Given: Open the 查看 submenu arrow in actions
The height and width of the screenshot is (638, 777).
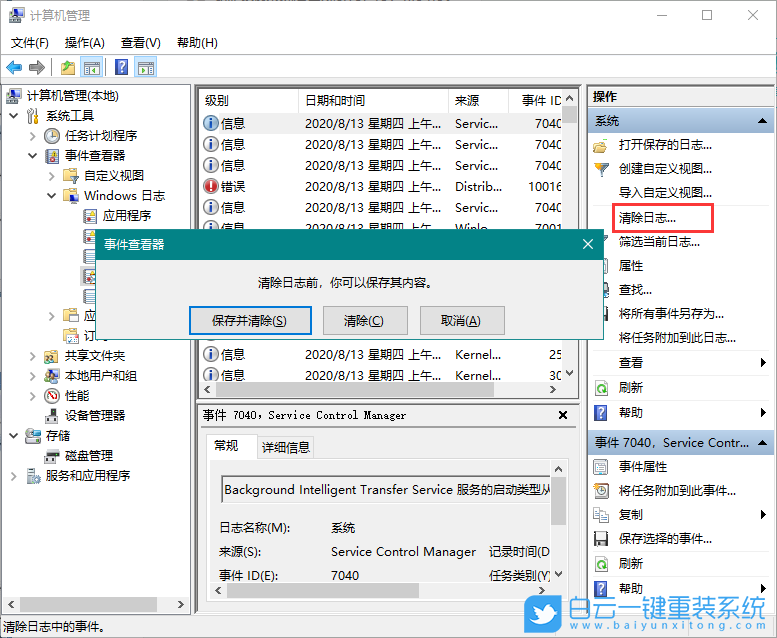Looking at the screenshot, I should [763, 363].
